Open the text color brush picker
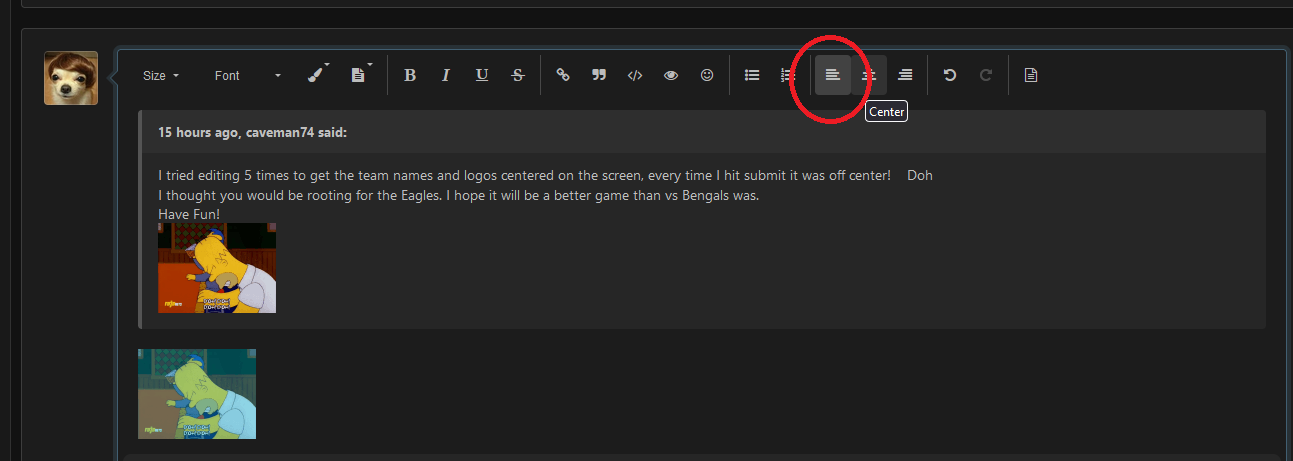This screenshot has height=461, width=1293. point(318,75)
